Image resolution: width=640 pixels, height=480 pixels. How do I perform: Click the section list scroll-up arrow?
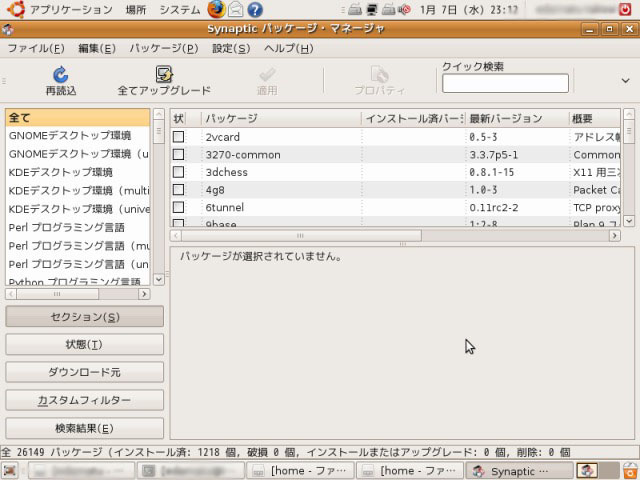pos(159,114)
